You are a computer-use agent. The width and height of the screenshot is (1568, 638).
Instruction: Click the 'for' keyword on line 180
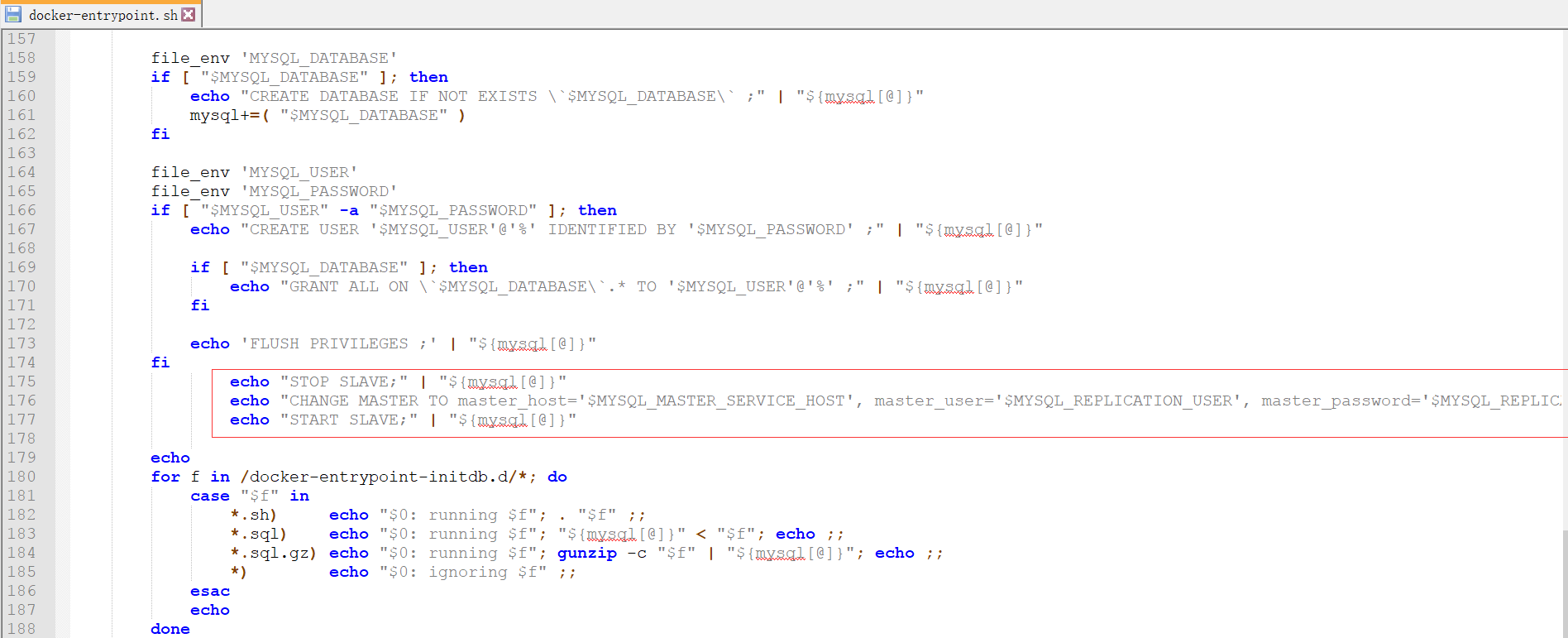[165, 477]
